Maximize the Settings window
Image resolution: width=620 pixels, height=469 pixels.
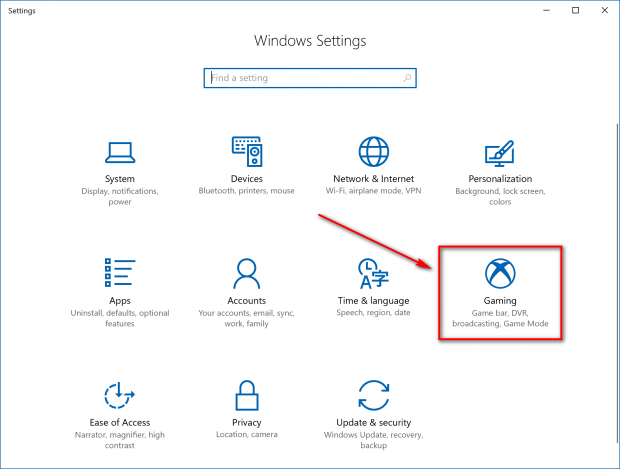tap(575, 10)
